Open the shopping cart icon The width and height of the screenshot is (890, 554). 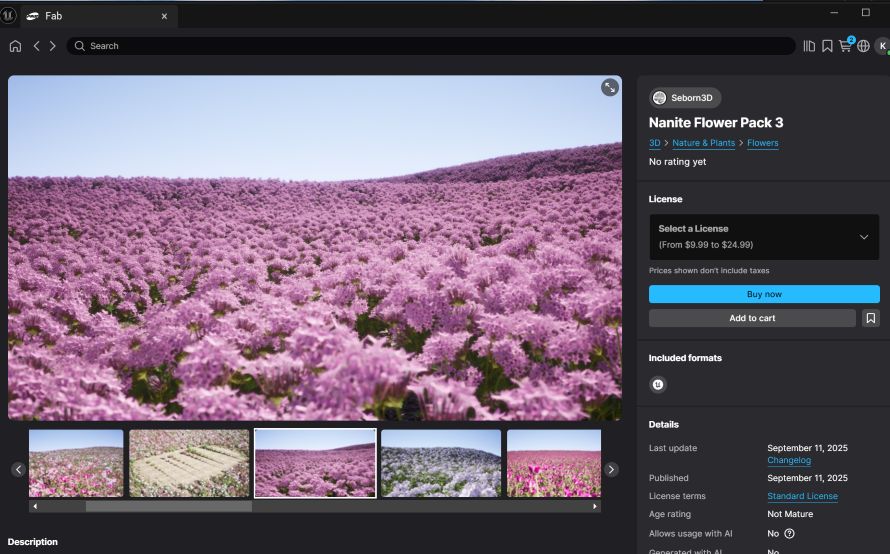pyautogui.click(x=845, y=46)
